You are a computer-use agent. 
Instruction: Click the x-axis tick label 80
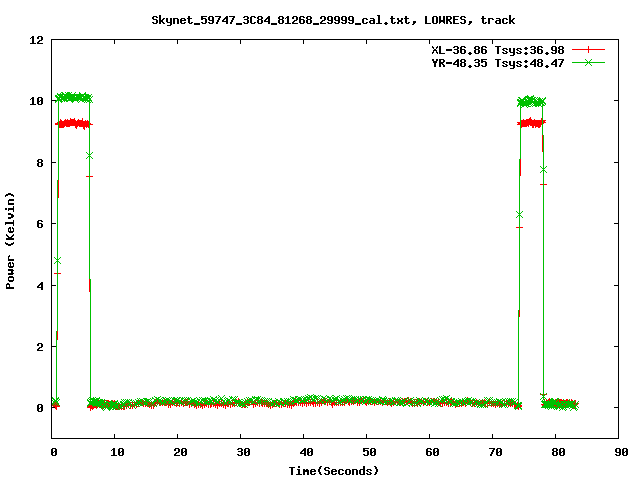point(558,452)
